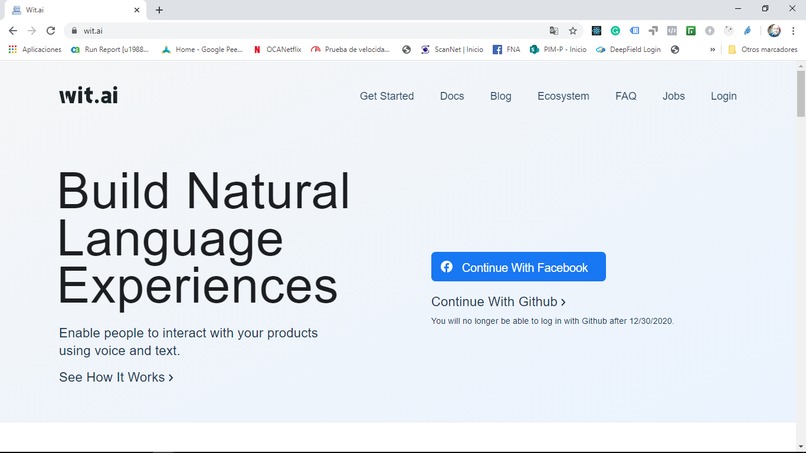This screenshot has width=806, height=453.
Task: Open the Blog navigation link
Action: pyautogui.click(x=501, y=96)
